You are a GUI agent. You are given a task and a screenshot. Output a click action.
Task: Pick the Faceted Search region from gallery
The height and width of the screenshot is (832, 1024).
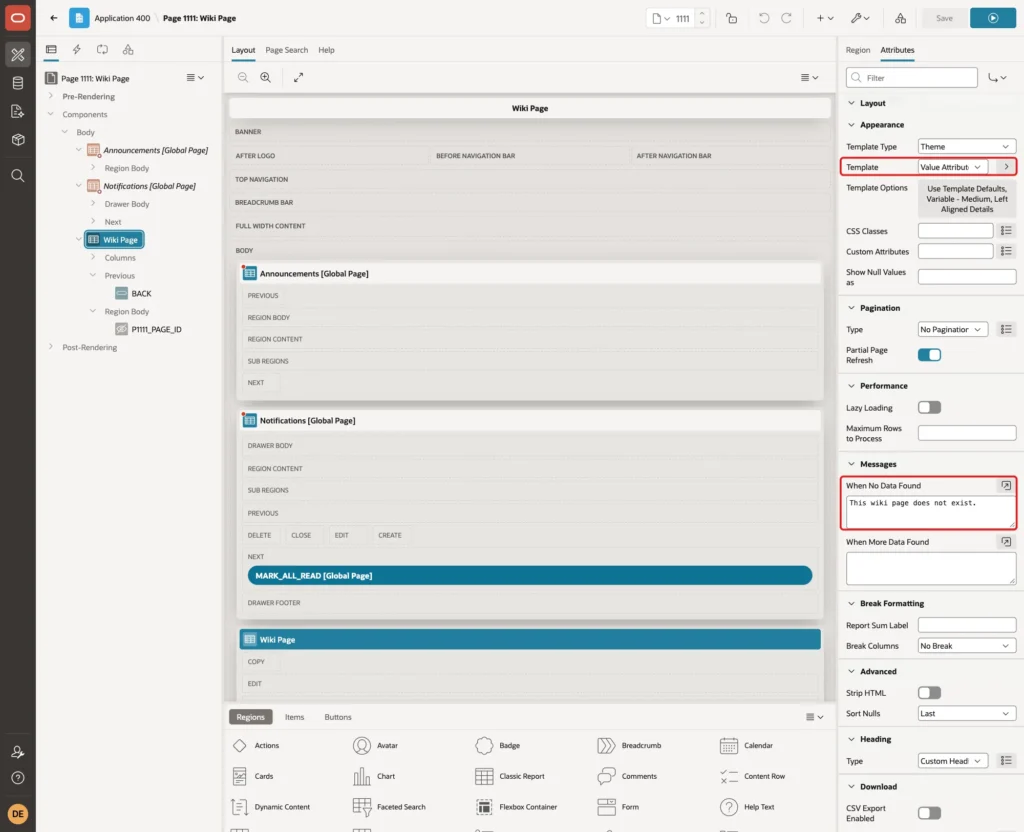pyautogui.click(x=389, y=807)
